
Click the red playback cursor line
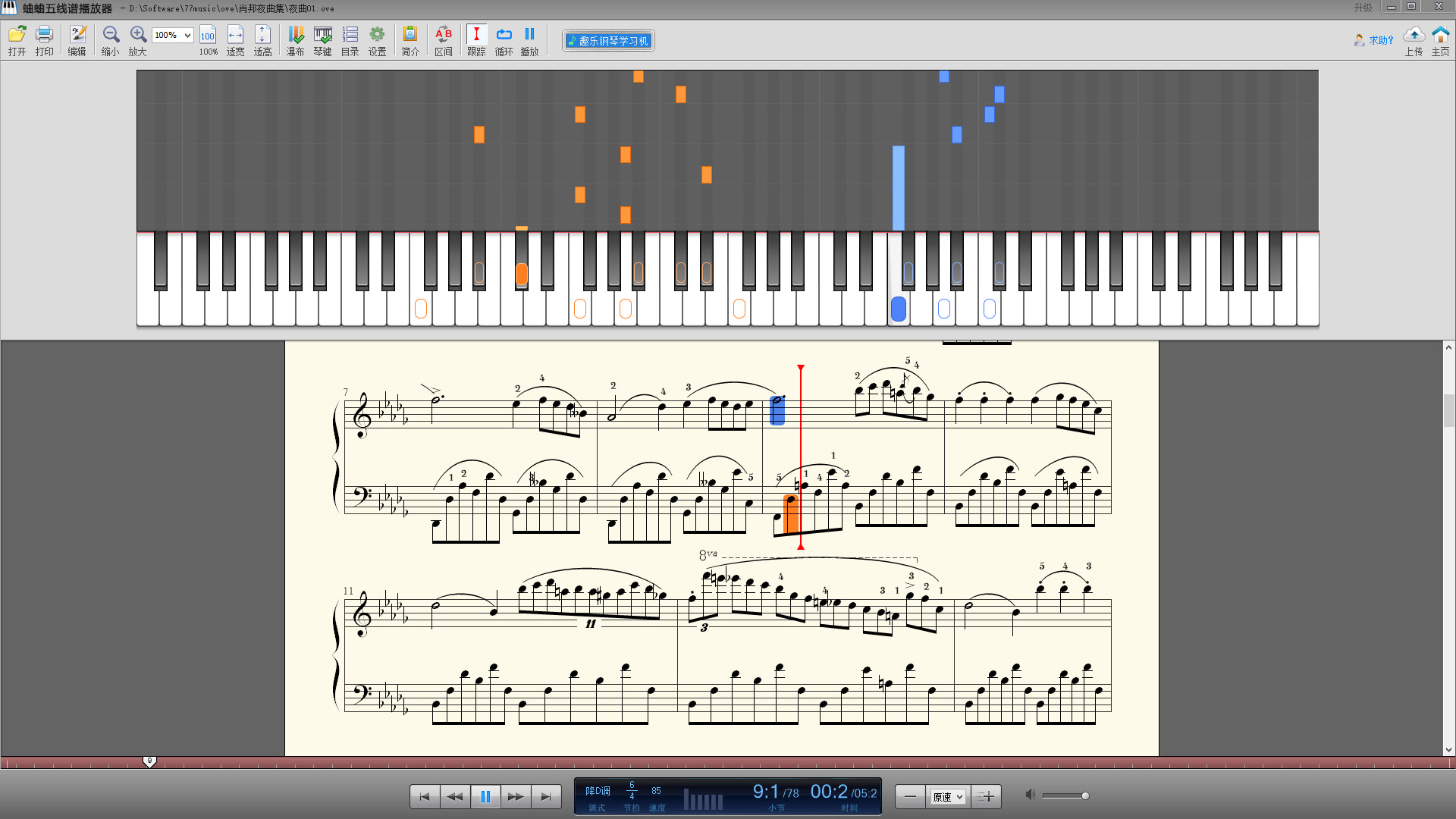coord(800,457)
